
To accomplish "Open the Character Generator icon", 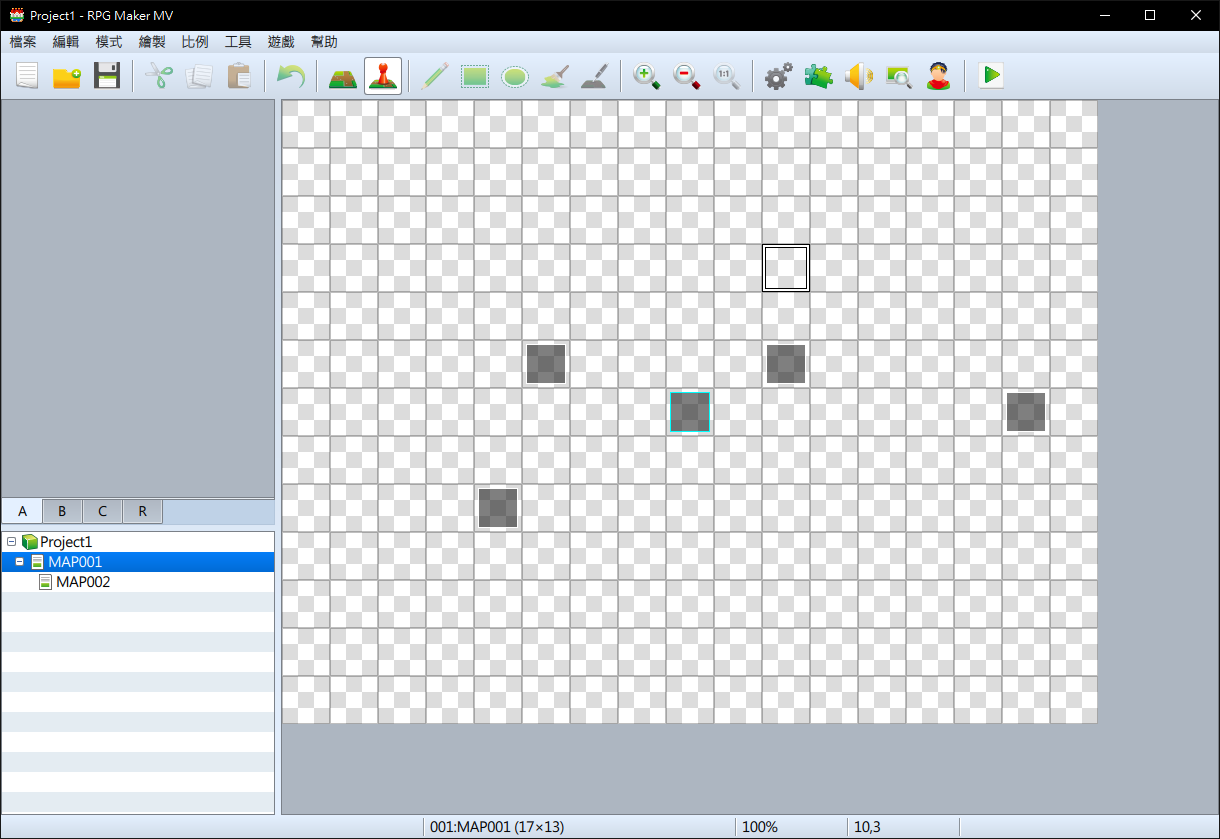I will click(x=938, y=76).
